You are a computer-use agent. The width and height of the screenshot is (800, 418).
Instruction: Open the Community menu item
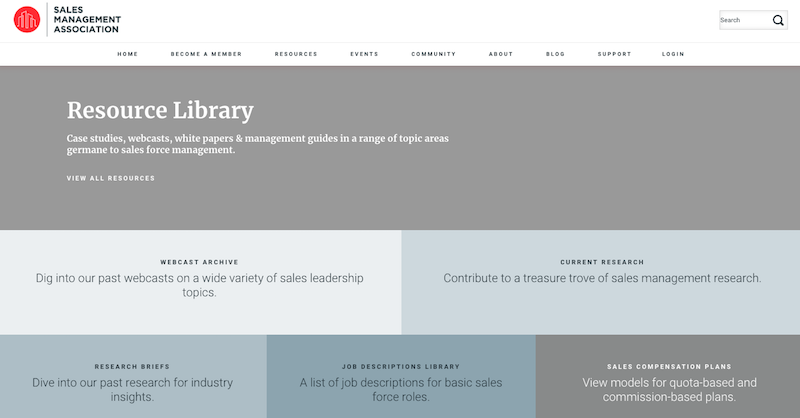tap(434, 54)
